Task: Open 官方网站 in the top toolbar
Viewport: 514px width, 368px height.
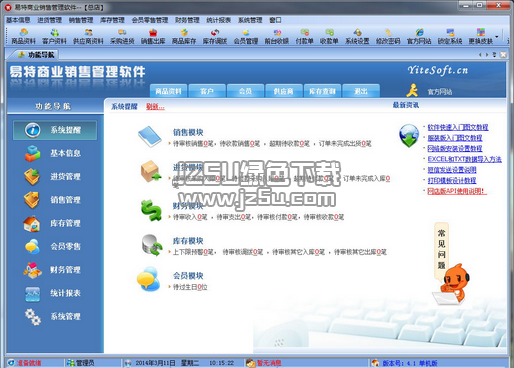Action: [x=419, y=37]
